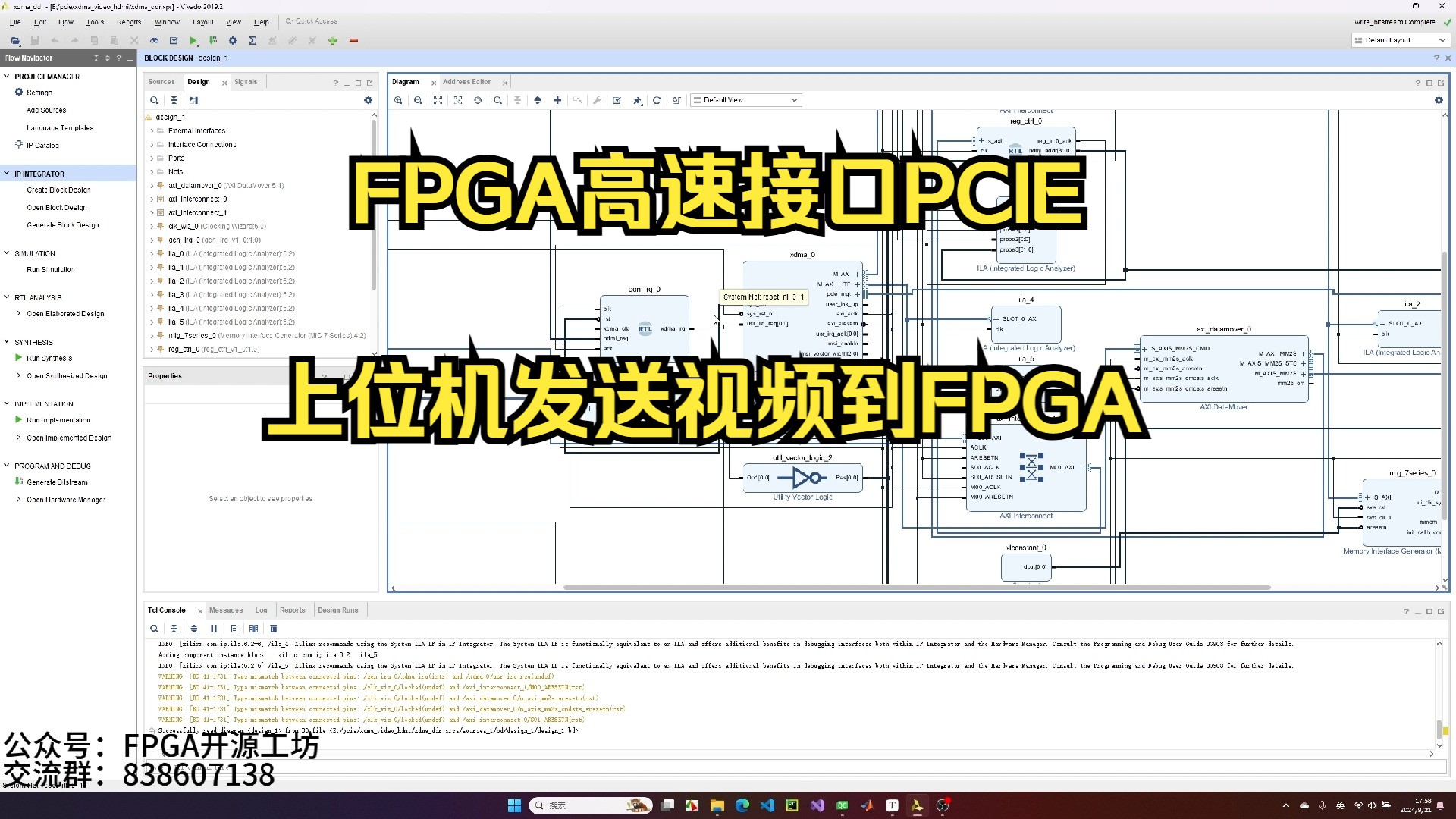Select the xdma_0 block label

click(x=802, y=255)
